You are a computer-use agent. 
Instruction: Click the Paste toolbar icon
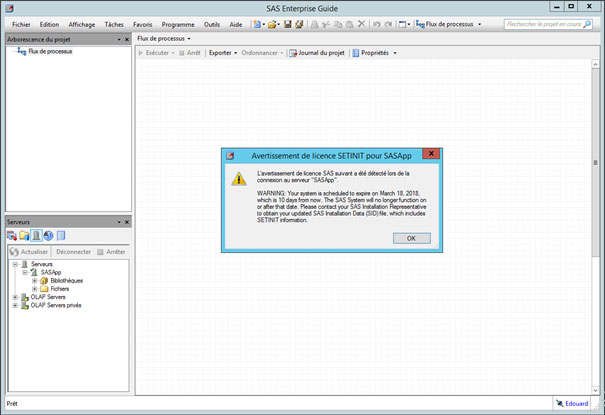pyautogui.click(x=350, y=24)
